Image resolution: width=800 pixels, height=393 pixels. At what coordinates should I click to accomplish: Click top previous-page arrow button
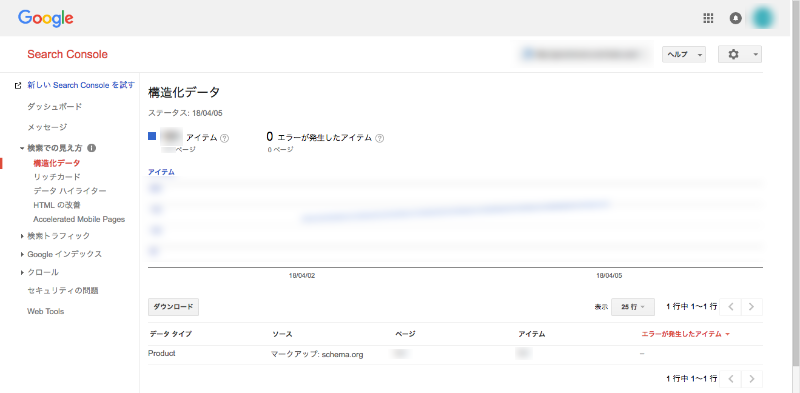[731, 307]
